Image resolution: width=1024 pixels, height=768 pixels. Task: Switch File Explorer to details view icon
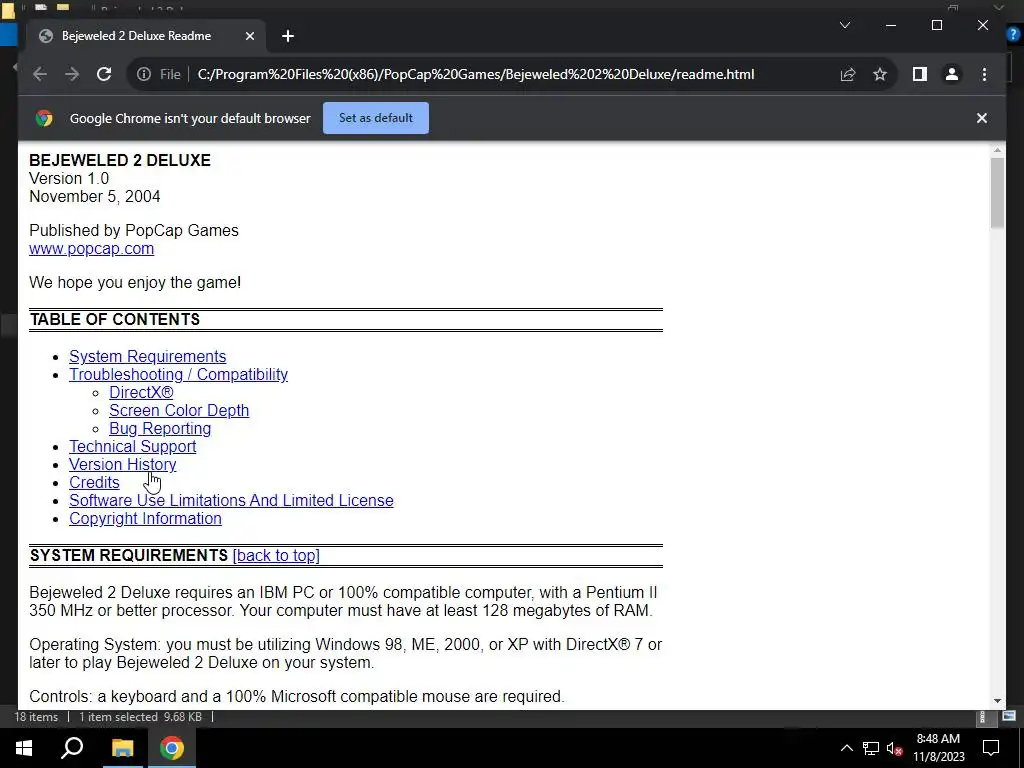pyautogui.click(x=983, y=717)
